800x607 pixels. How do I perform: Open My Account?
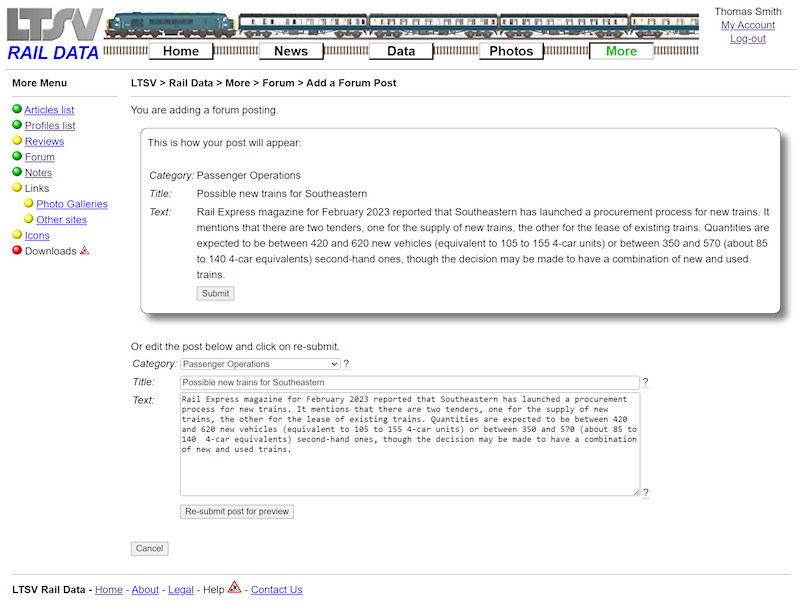(x=746, y=24)
